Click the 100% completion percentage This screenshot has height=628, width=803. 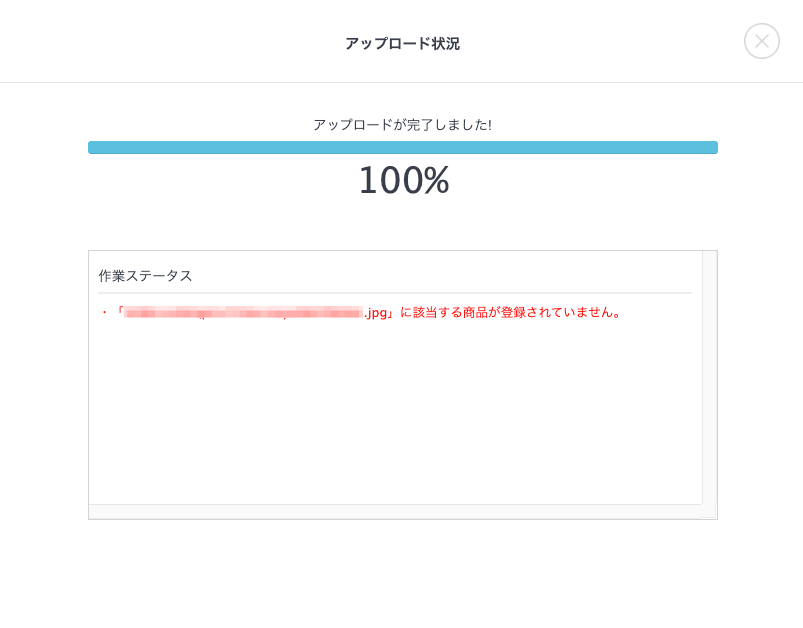click(x=404, y=180)
